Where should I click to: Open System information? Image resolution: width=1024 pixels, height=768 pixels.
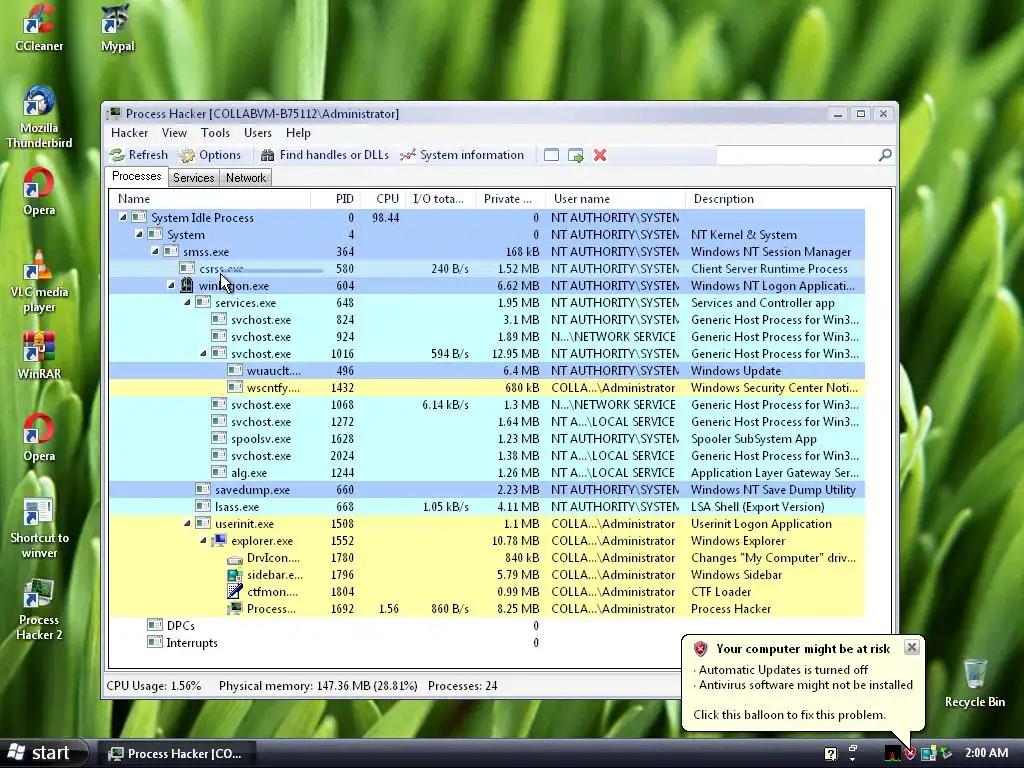click(x=462, y=155)
